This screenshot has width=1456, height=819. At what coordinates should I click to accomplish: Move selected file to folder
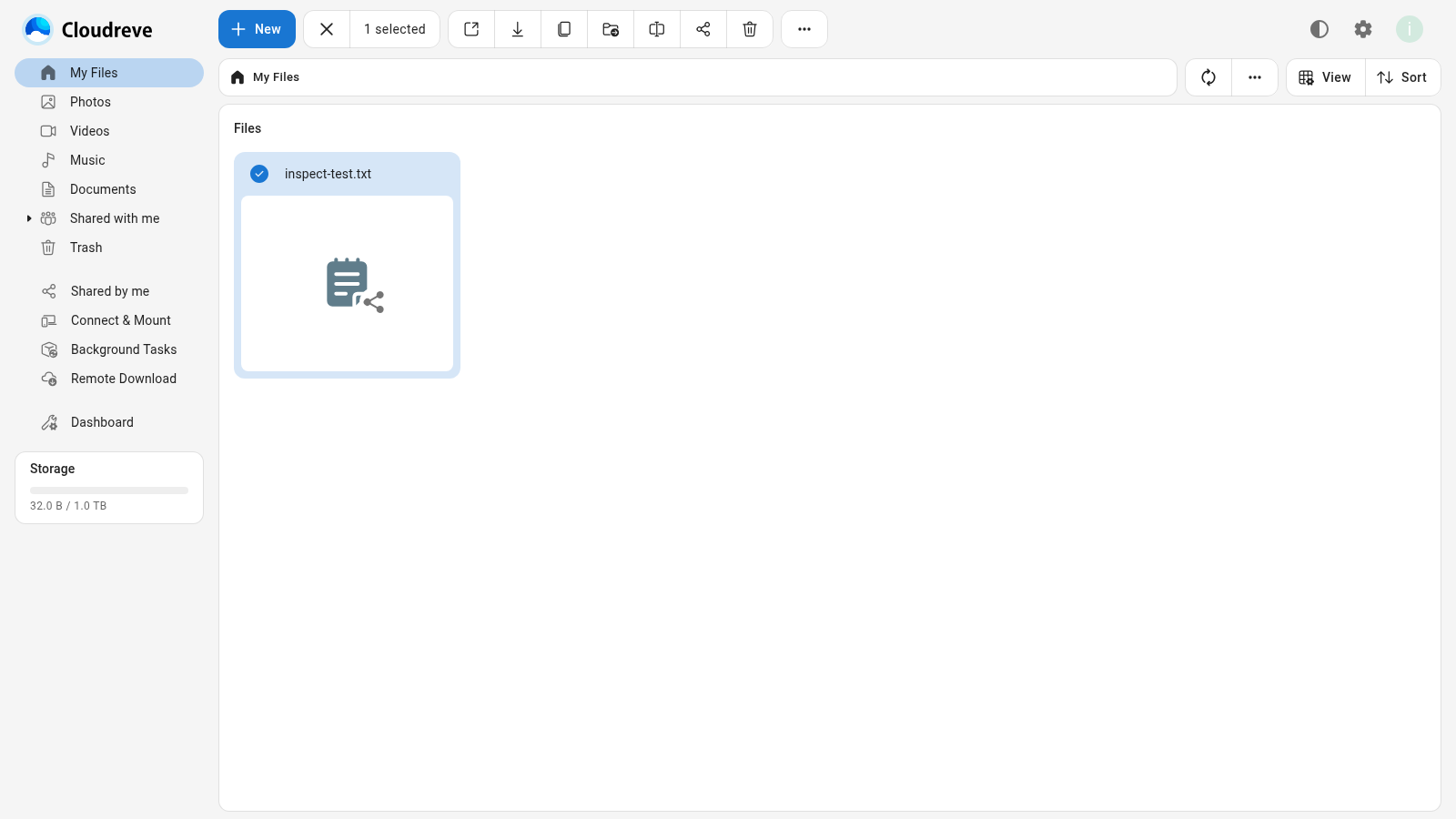[x=611, y=29]
